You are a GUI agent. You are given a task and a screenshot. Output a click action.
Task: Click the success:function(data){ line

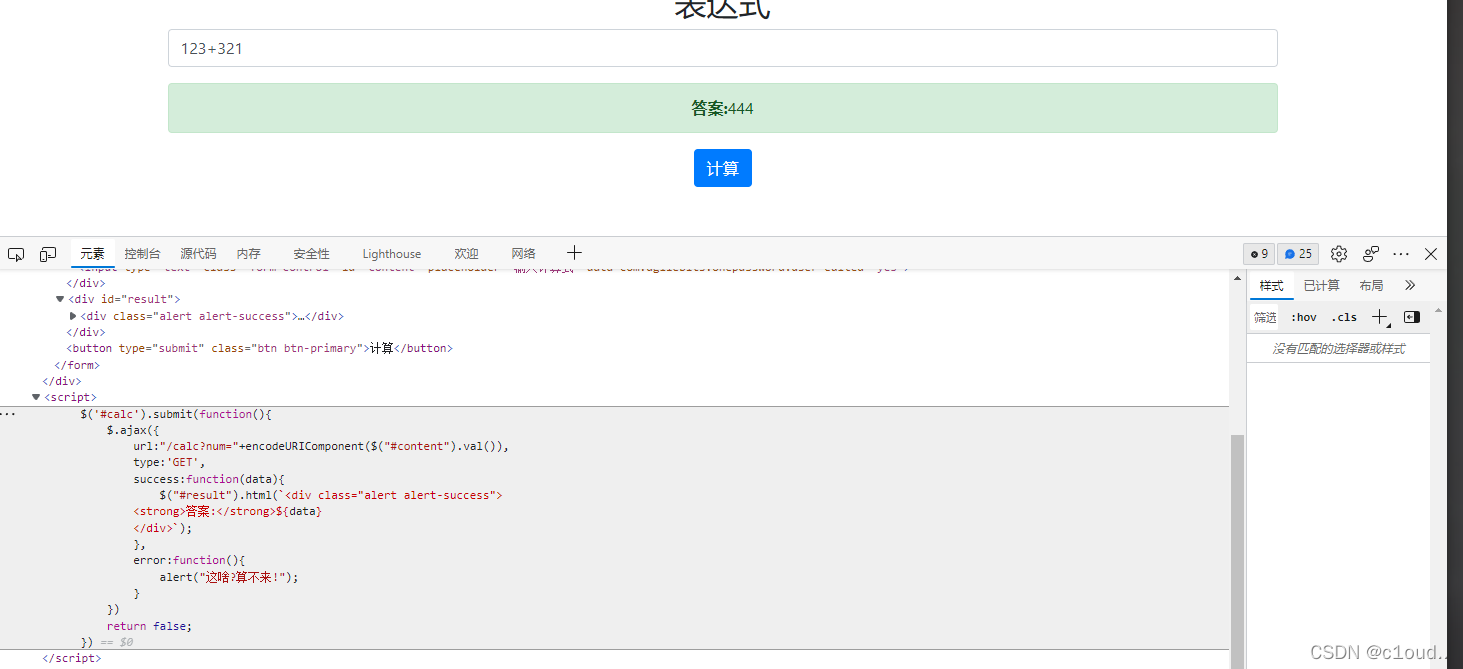(x=209, y=479)
